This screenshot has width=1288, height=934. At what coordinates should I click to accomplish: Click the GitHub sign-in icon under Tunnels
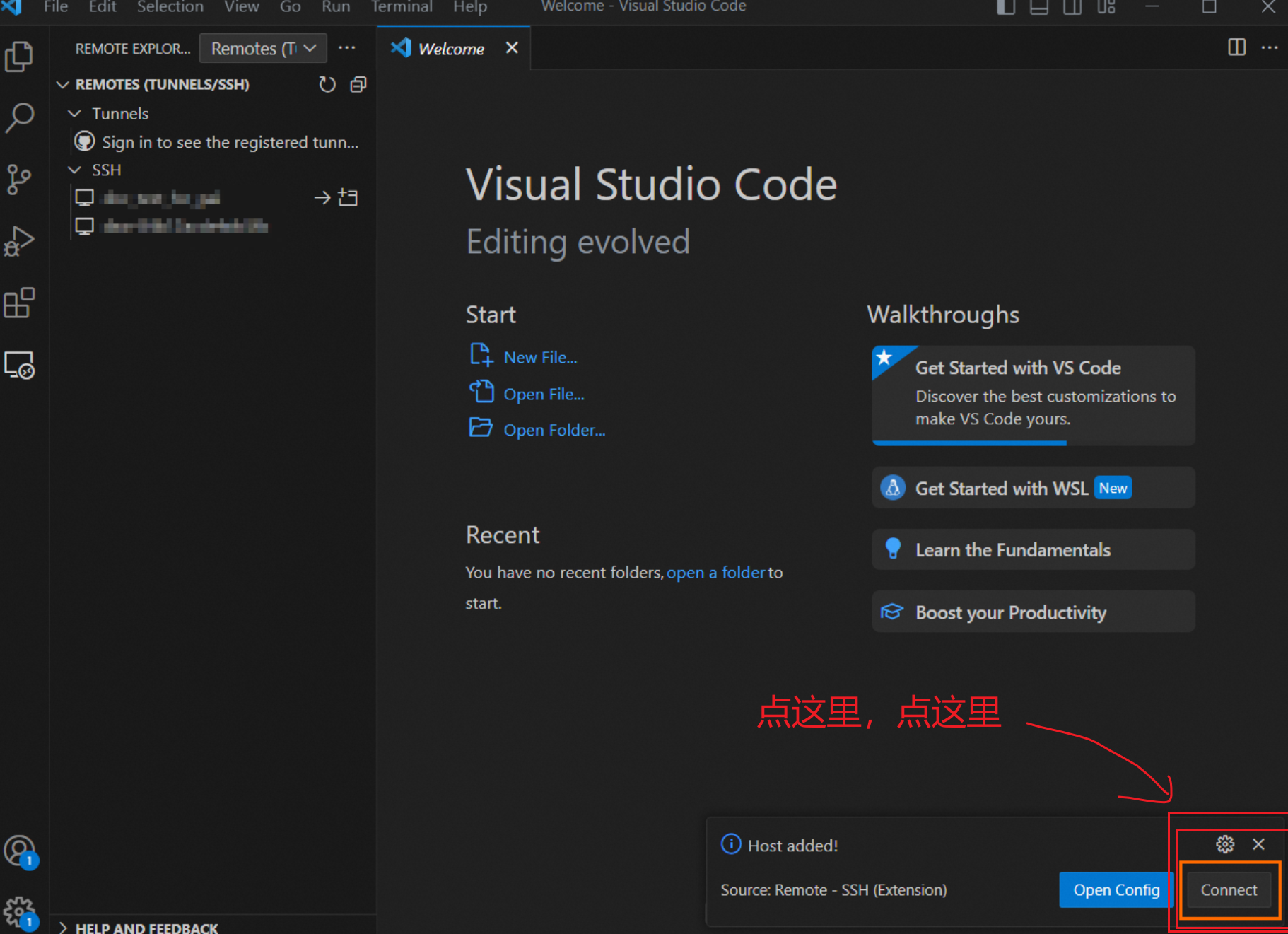tap(85, 141)
